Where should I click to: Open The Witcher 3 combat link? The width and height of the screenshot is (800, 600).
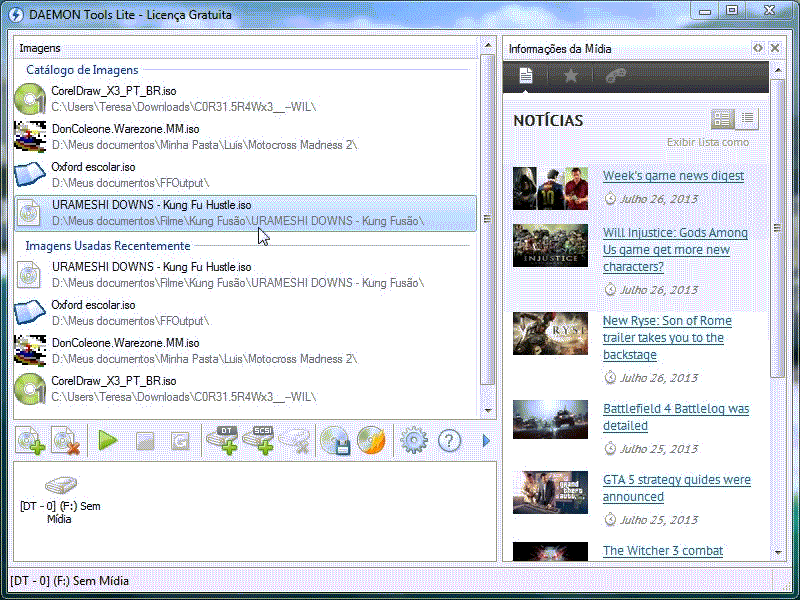662,551
